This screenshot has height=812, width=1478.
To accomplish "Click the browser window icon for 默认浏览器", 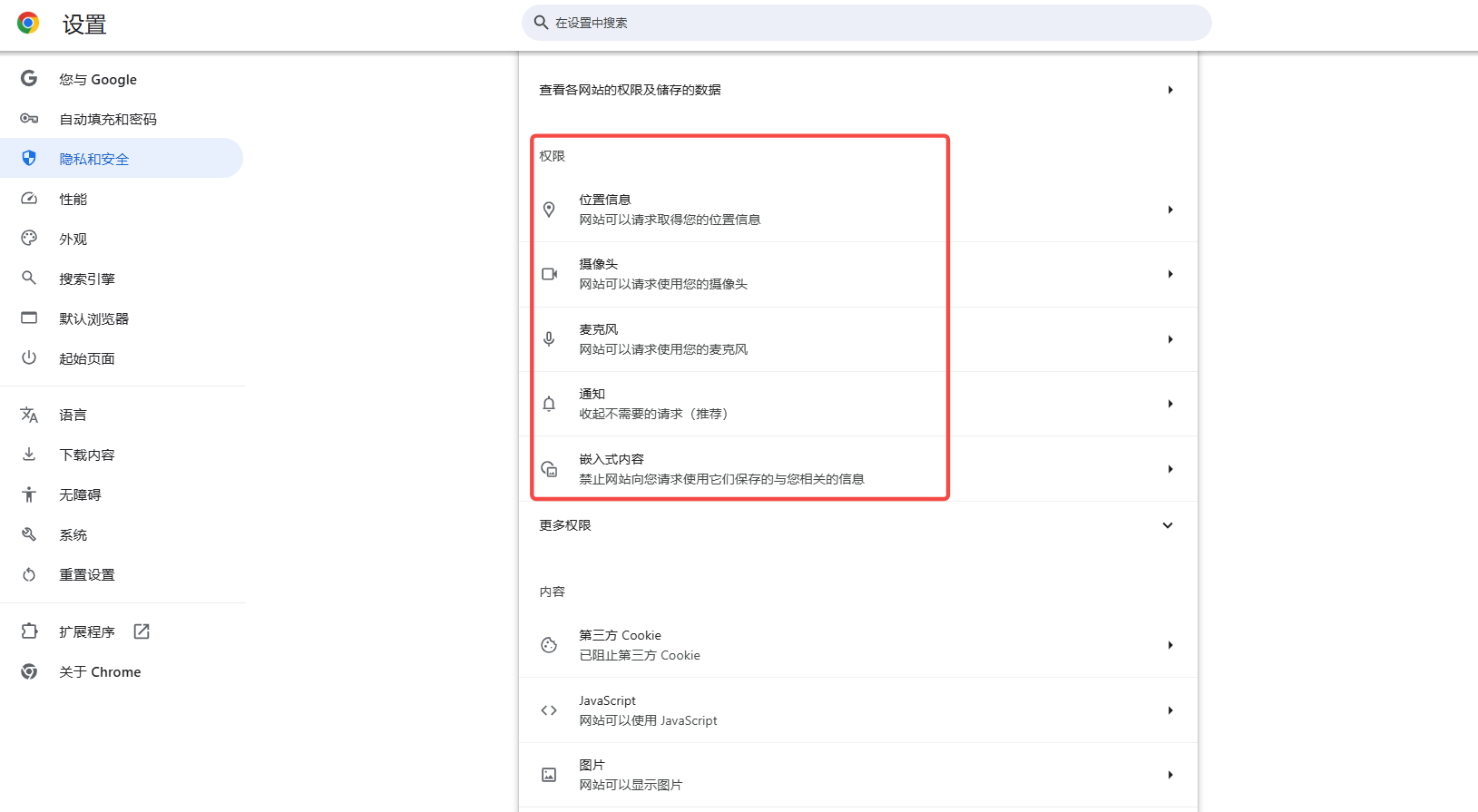I will pos(29,318).
